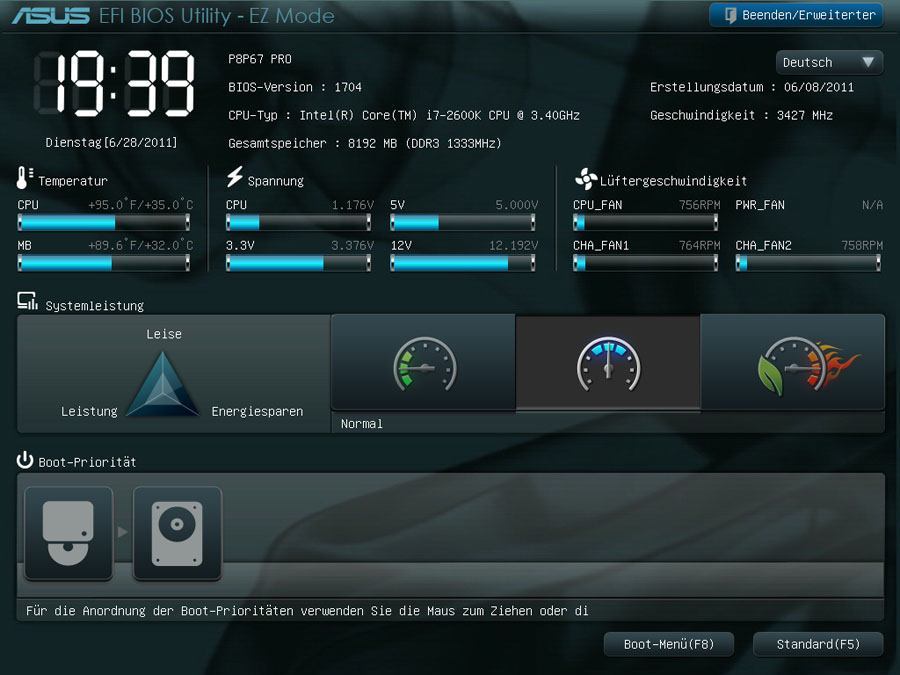
Task: Click the CPU_FAN speed bar
Action: pyautogui.click(x=646, y=222)
